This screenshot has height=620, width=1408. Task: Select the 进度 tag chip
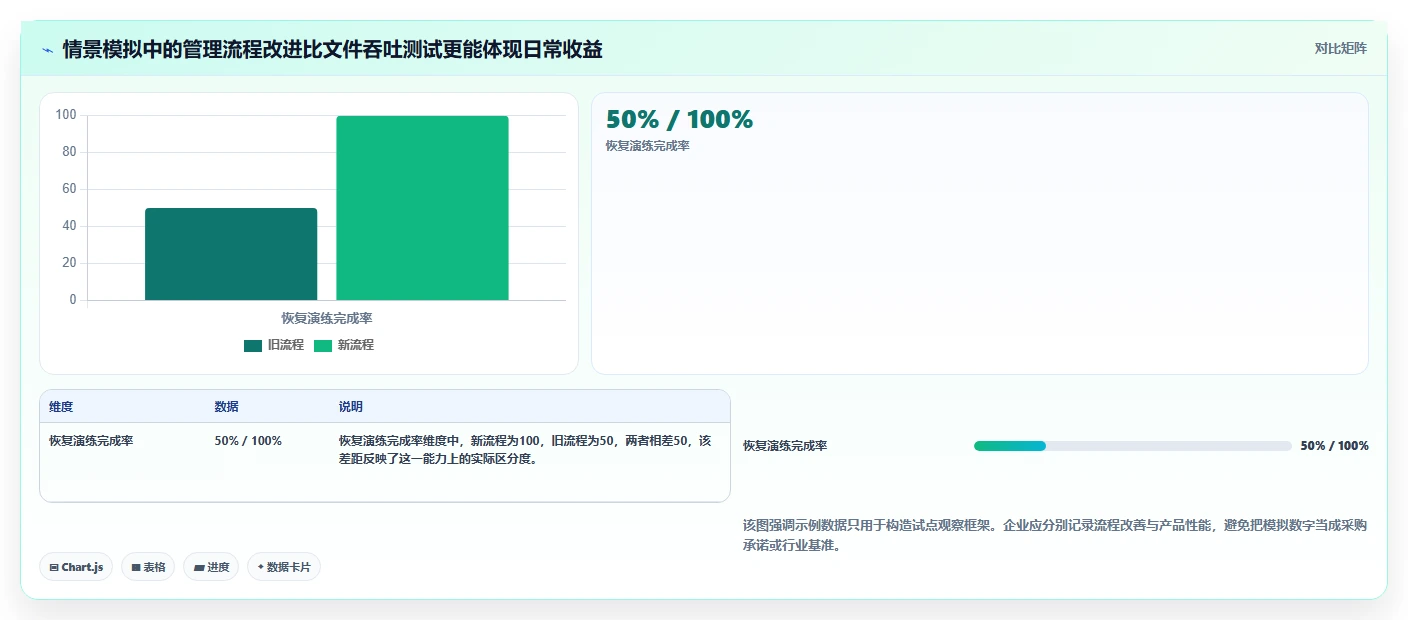click(x=211, y=567)
